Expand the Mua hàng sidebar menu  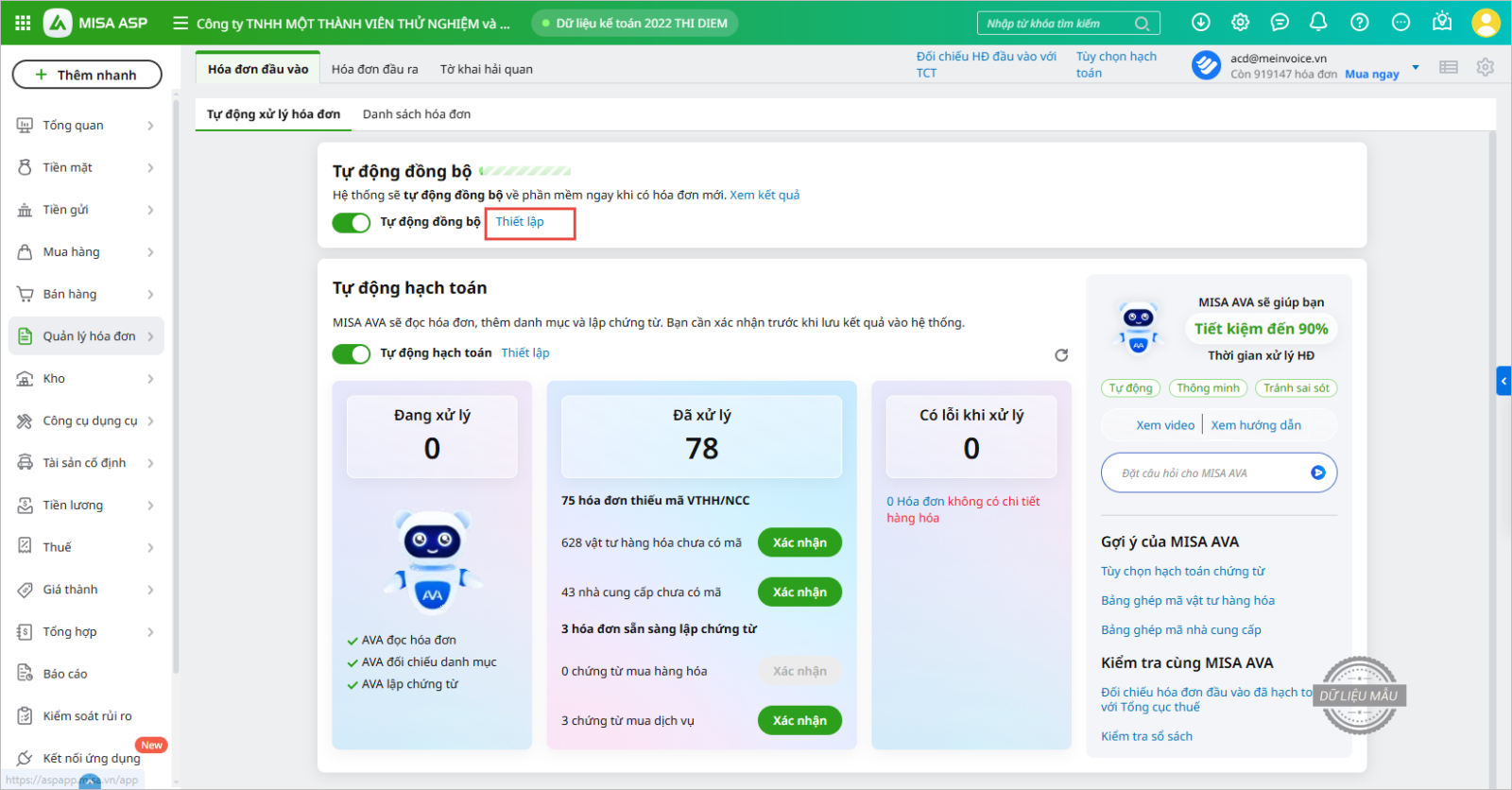85,252
